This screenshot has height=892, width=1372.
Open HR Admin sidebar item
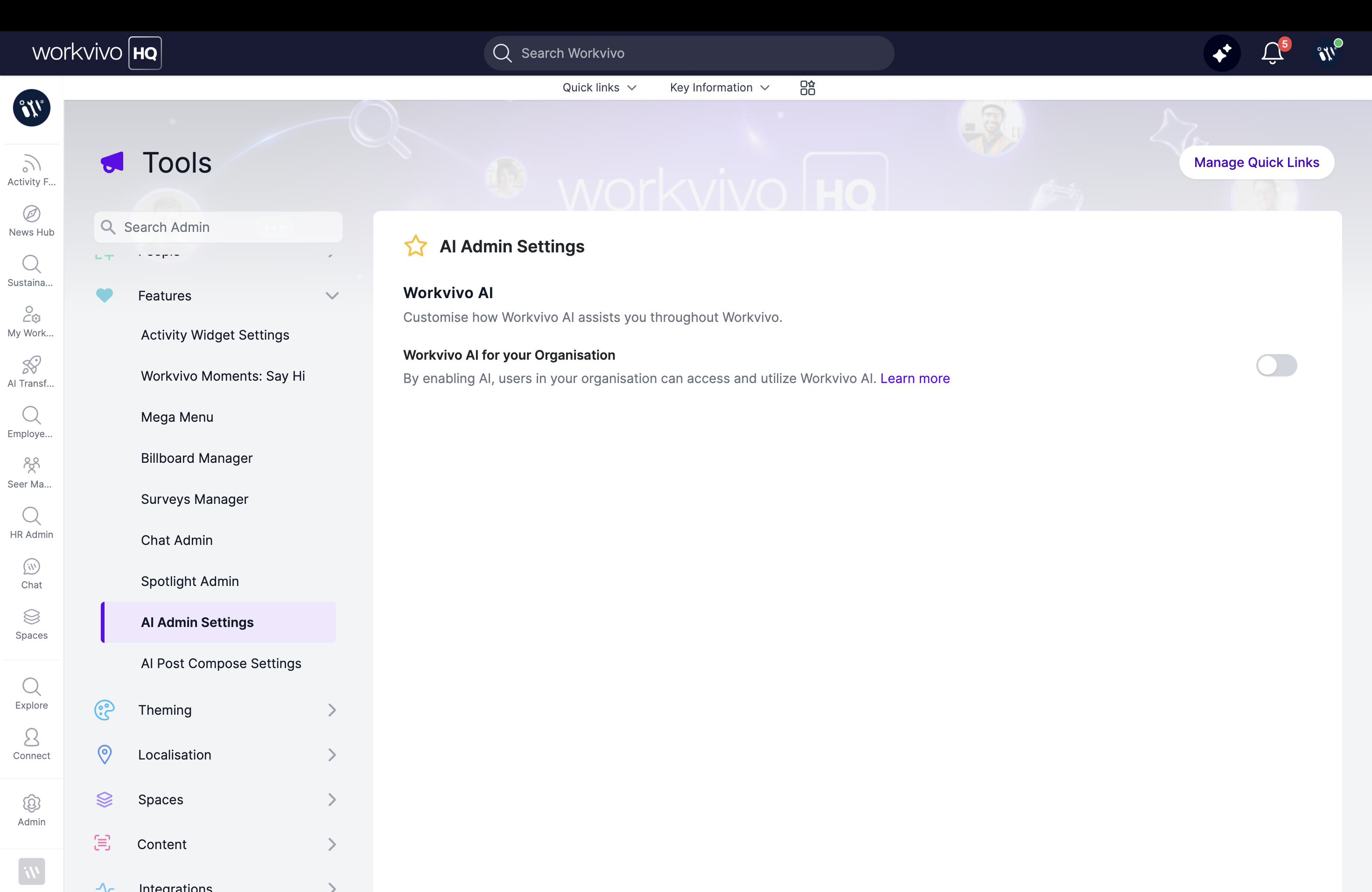tap(32, 523)
